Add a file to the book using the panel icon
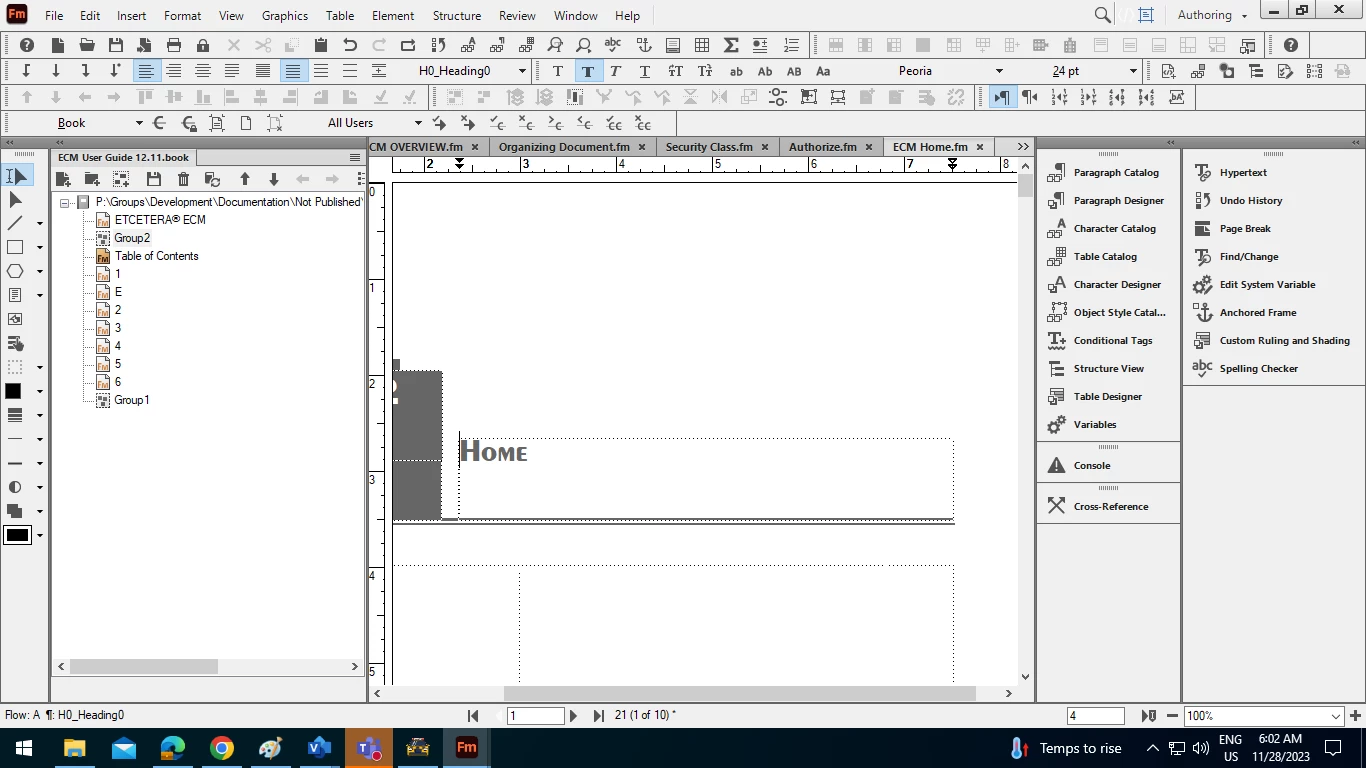The width and height of the screenshot is (1366, 768). 63,179
